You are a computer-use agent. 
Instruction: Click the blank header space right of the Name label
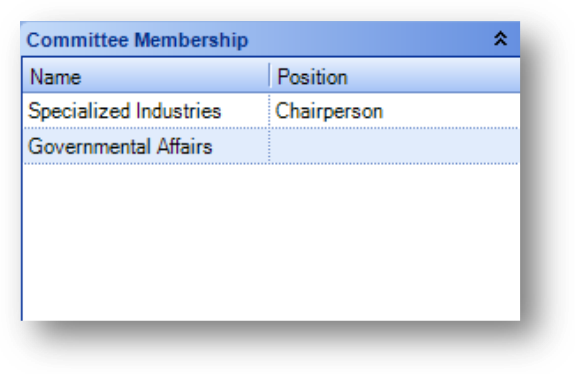(175, 76)
